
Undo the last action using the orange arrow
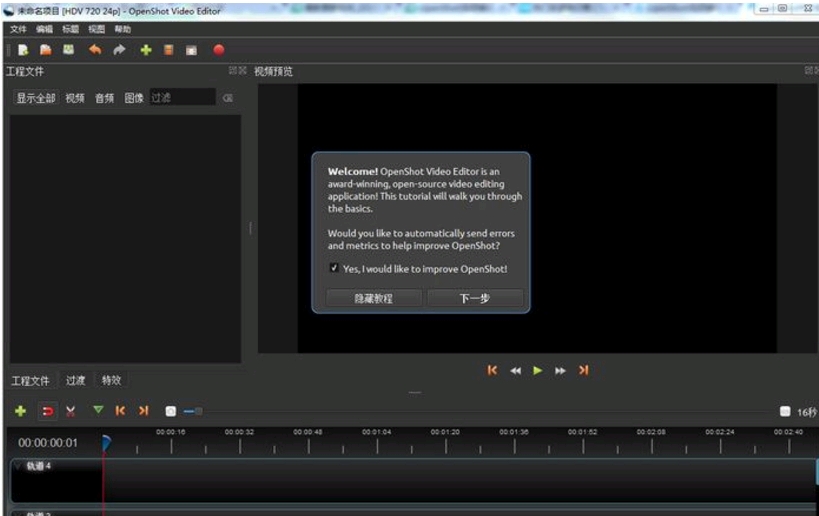tap(95, 50)
